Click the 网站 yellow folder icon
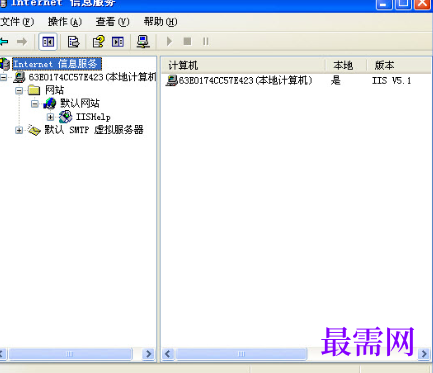The width and height of the screenshot is (433, 373). pos(34,90)
